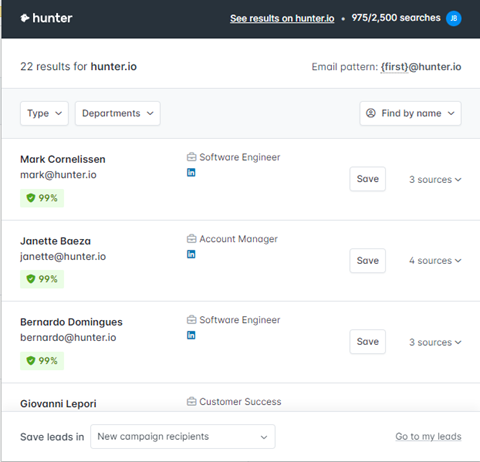
Task: Click the name Mark Cornelissen
Action: click(63, 159)
